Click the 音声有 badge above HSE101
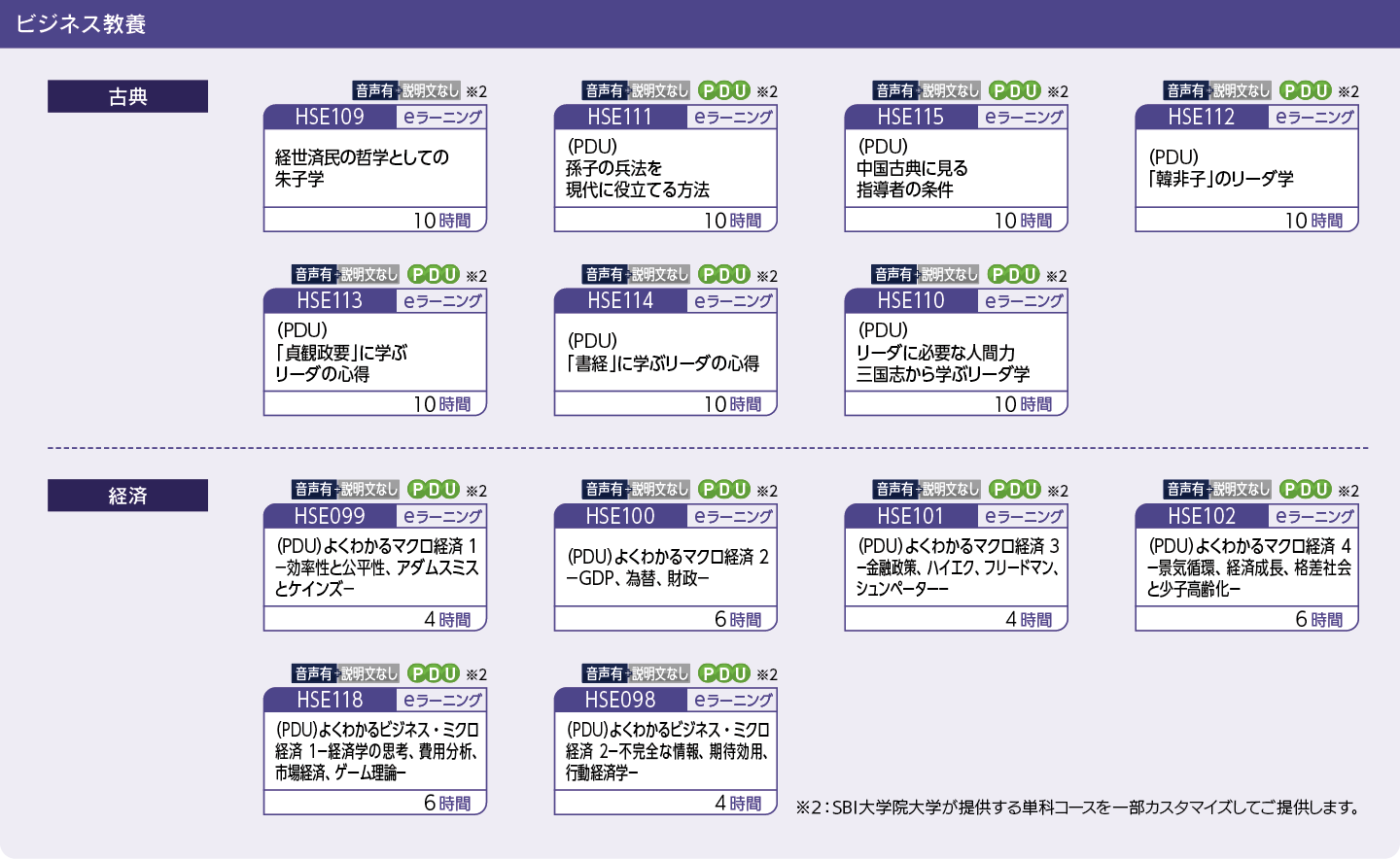 pos(894,489)
